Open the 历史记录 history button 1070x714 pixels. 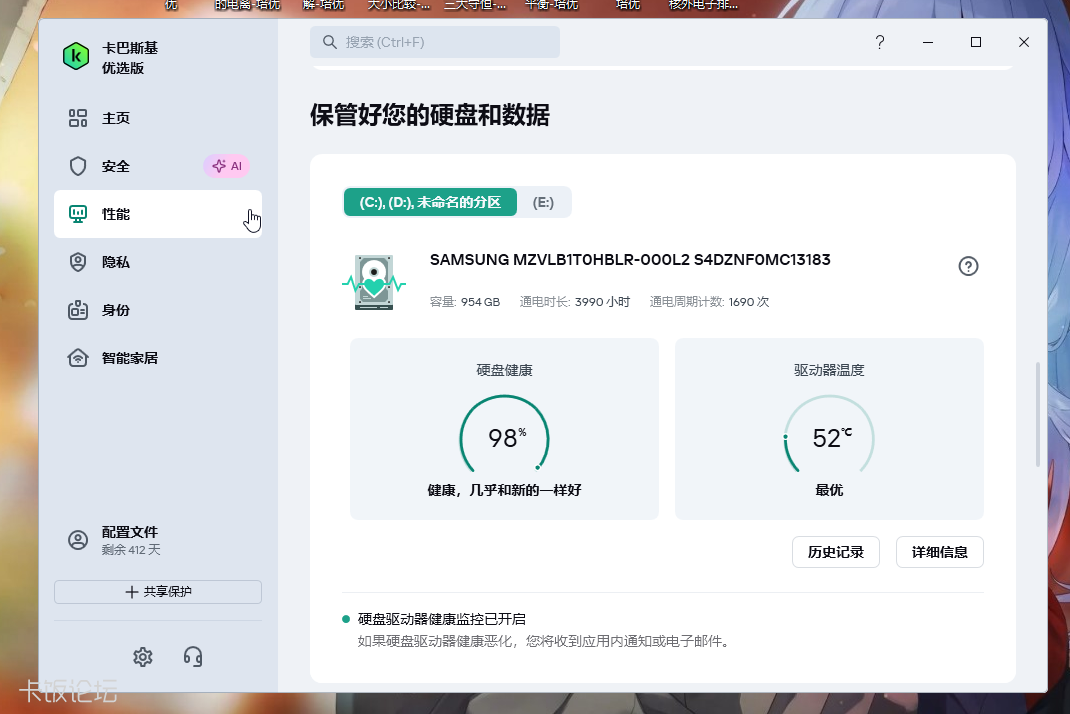(836, 552)
